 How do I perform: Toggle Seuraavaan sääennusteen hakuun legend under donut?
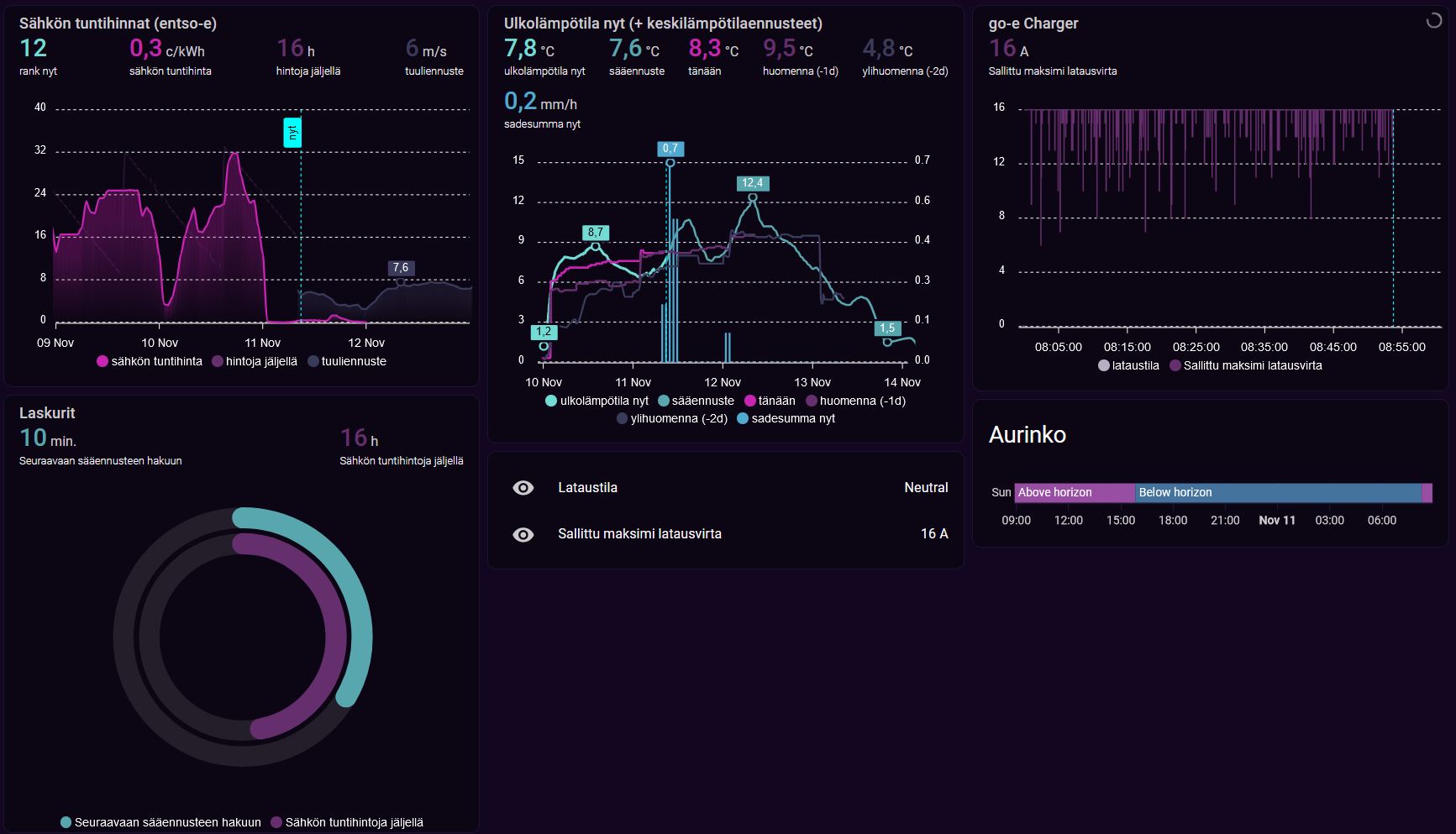coord(161,822)
